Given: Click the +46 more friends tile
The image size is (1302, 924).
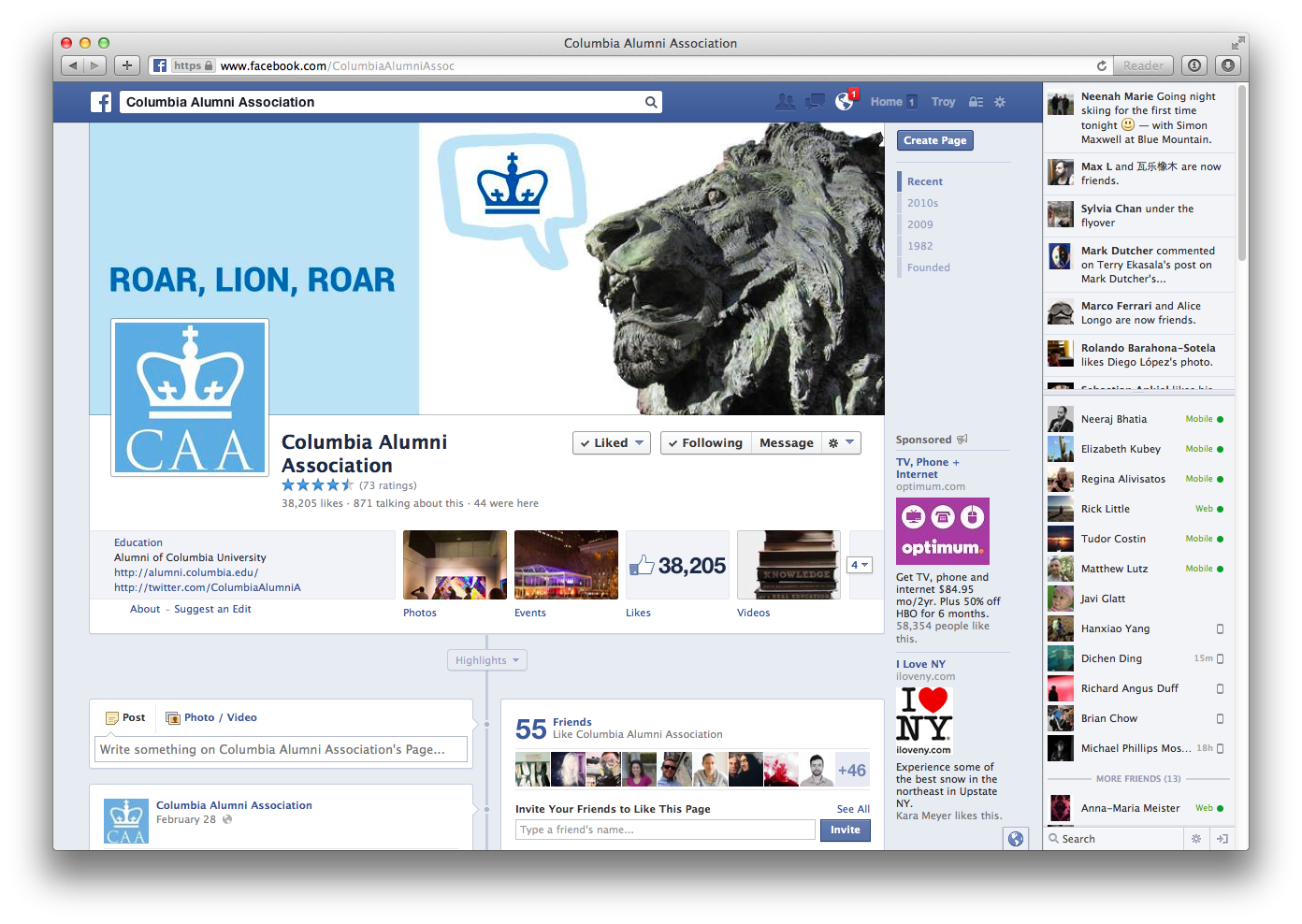Looking at the screenshot, I should [851, 770].
